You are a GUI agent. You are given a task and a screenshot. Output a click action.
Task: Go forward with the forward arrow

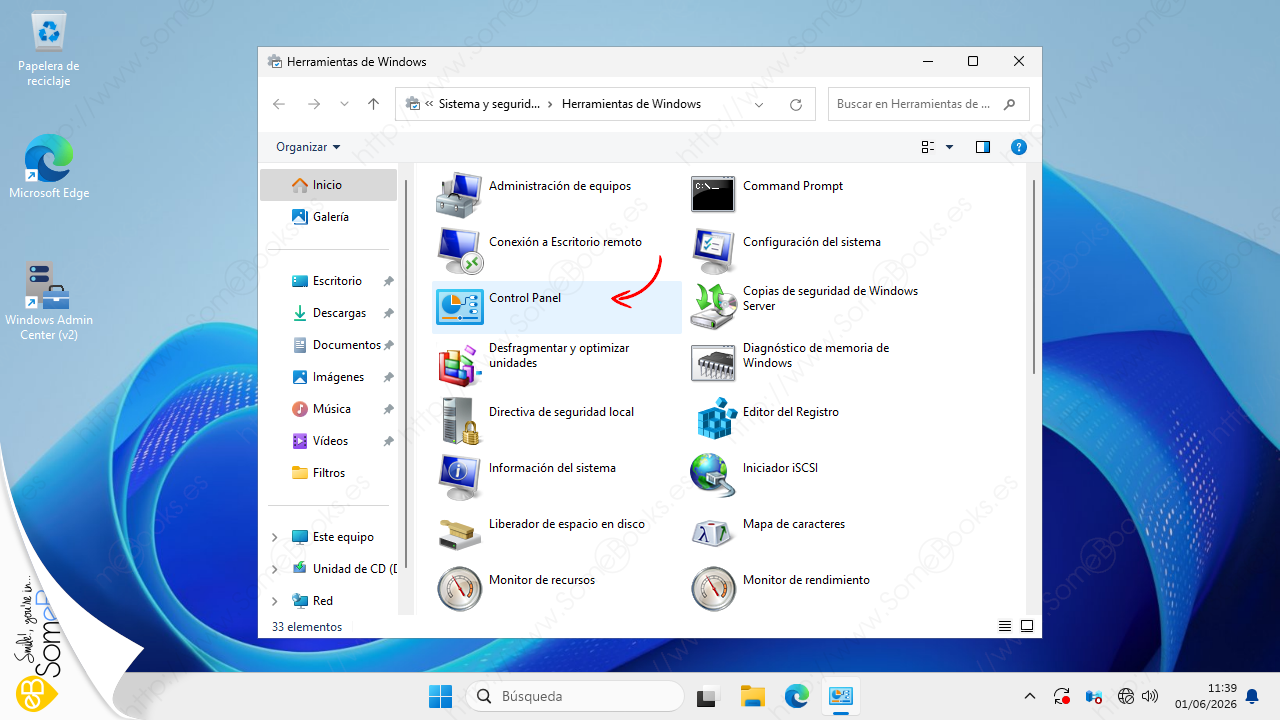tap(314, 104)
